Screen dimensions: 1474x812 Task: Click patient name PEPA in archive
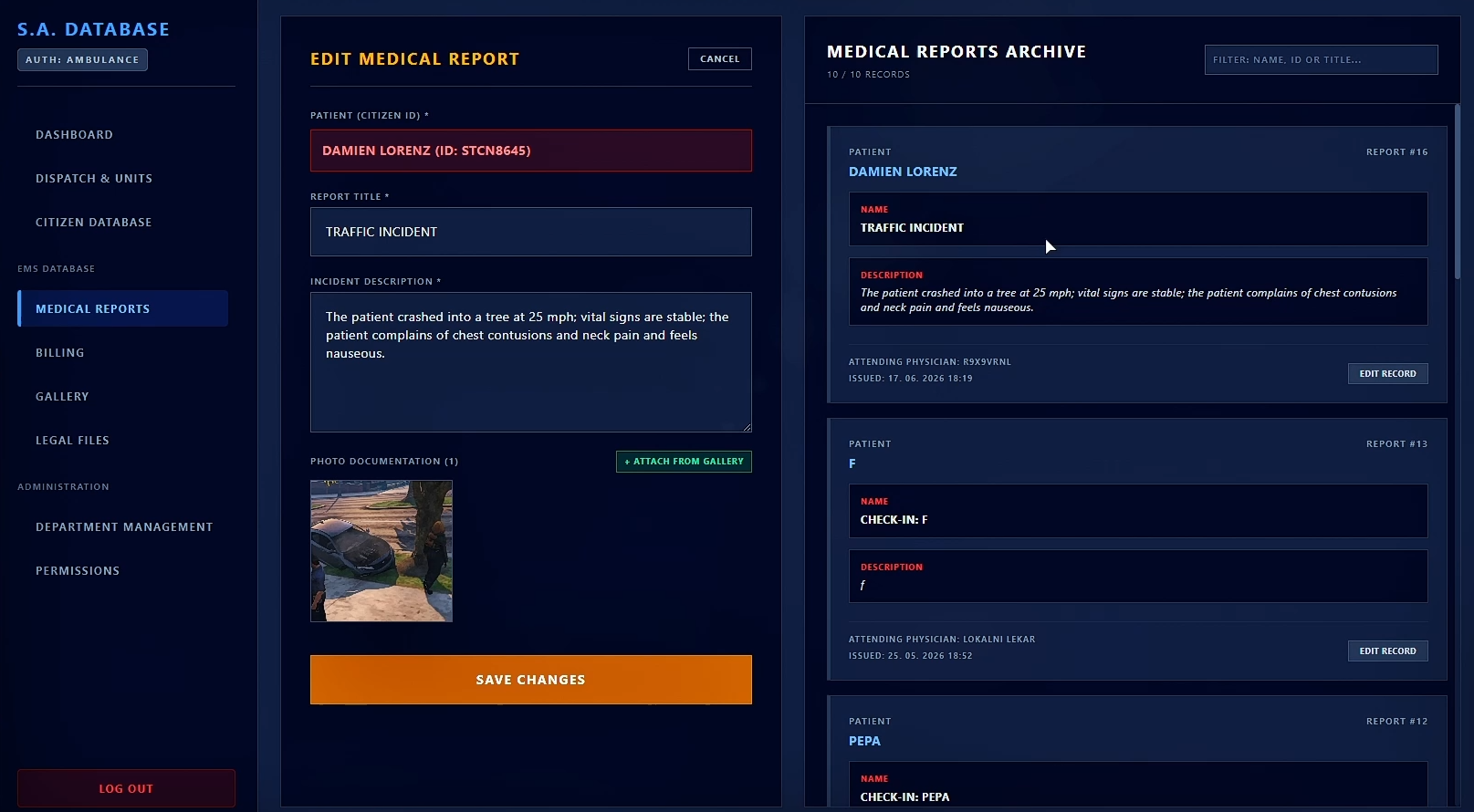[x=864, y=741]
